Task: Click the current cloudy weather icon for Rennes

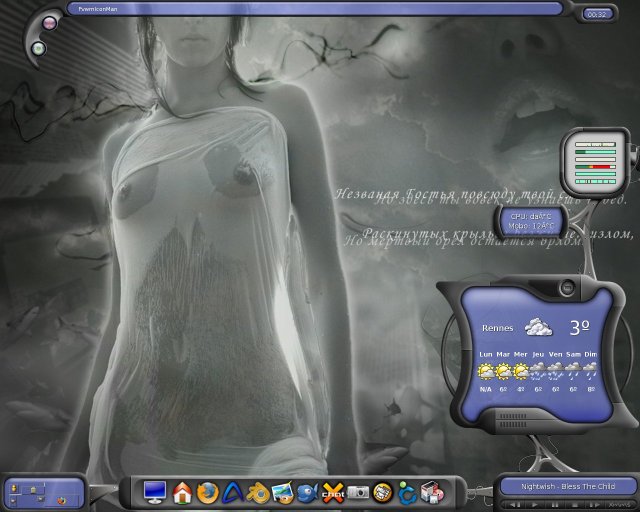Action: pyautogui.click(x=538, y=327)
